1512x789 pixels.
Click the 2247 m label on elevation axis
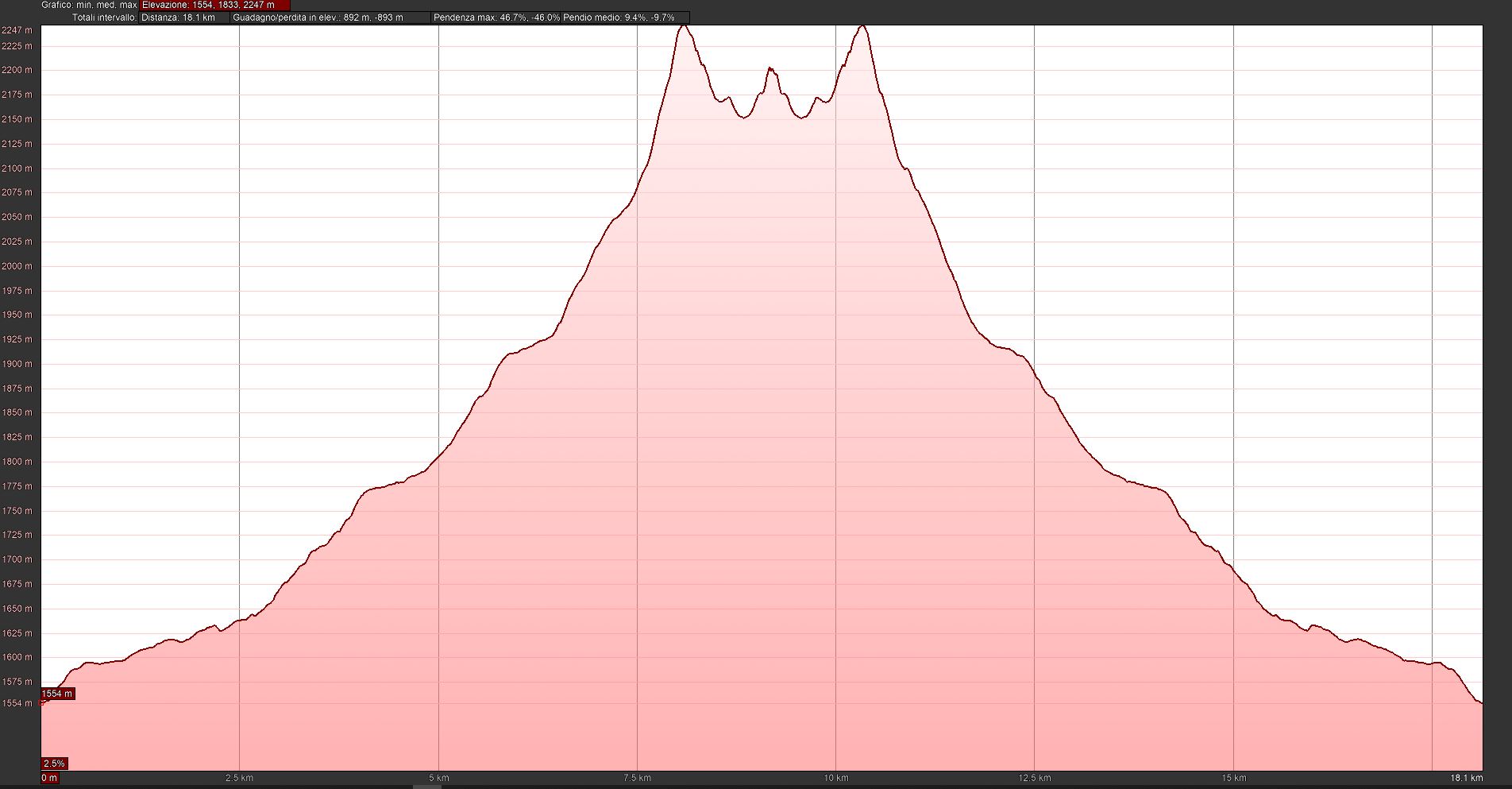(x=17, y=30)
